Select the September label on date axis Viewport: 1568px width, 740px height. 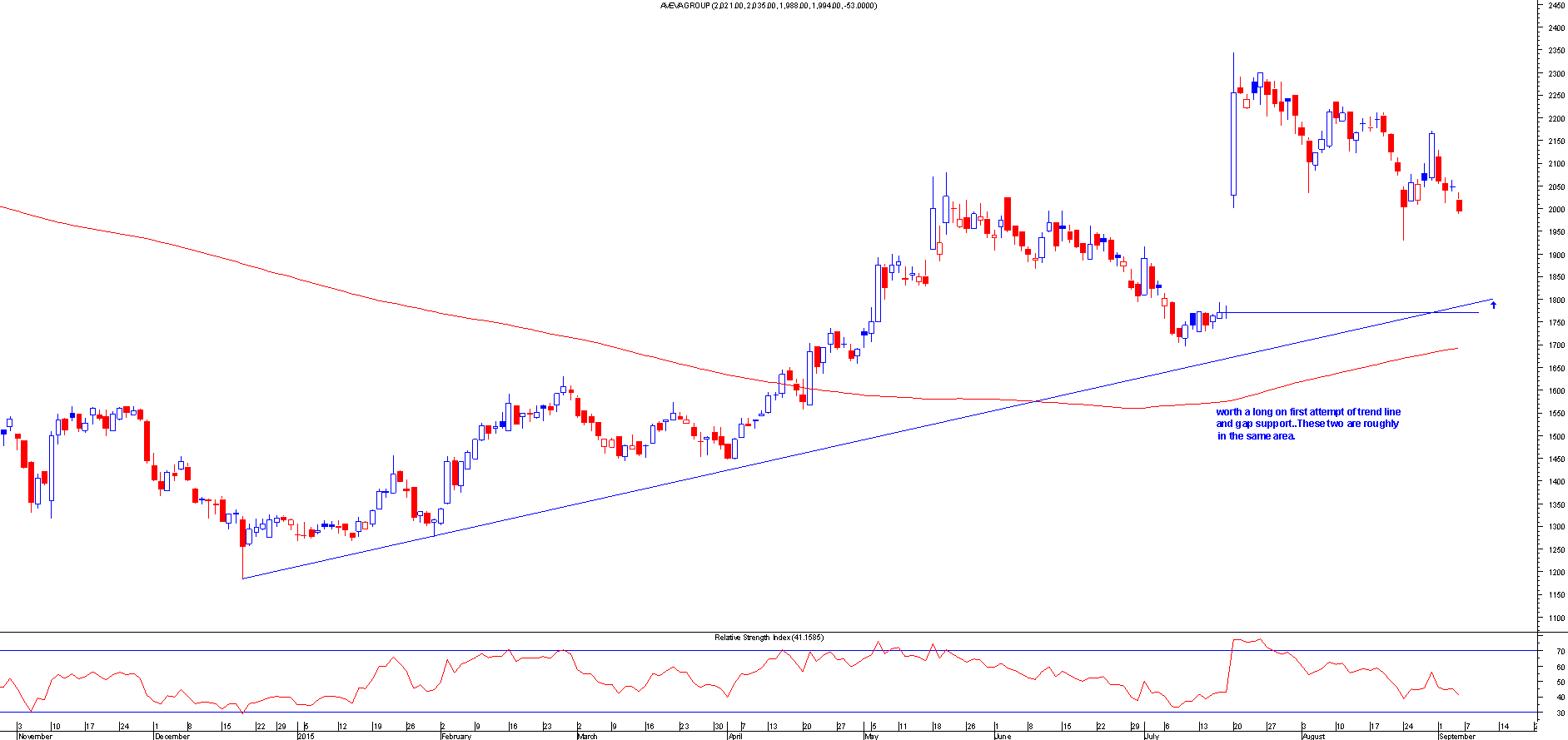point(1456,736)
